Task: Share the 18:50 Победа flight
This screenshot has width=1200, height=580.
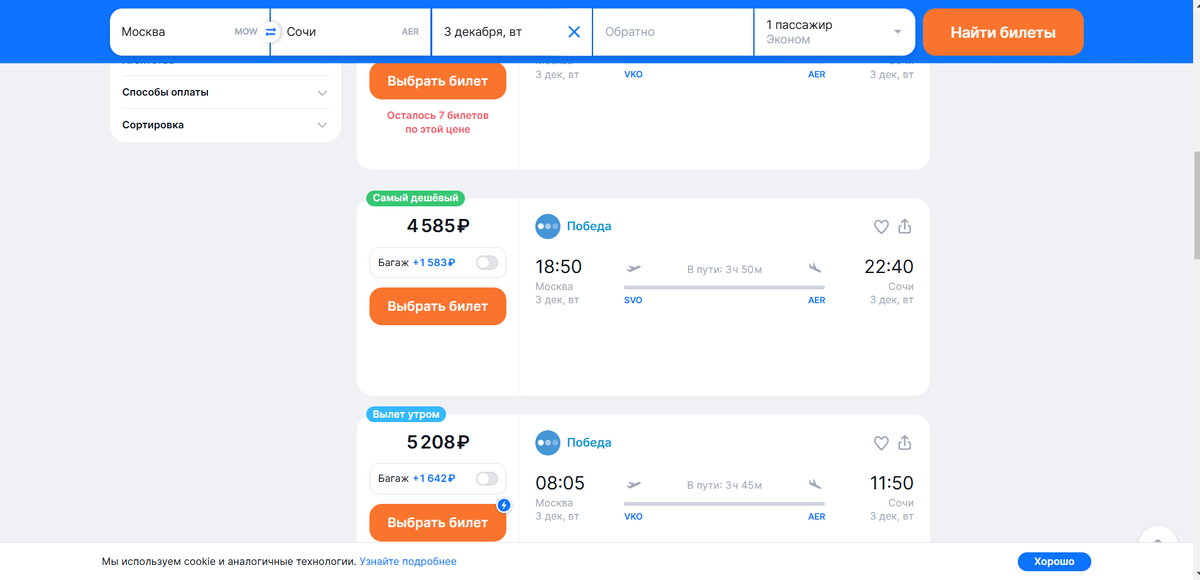Action: pyautogui.click(x=905, y=227)
